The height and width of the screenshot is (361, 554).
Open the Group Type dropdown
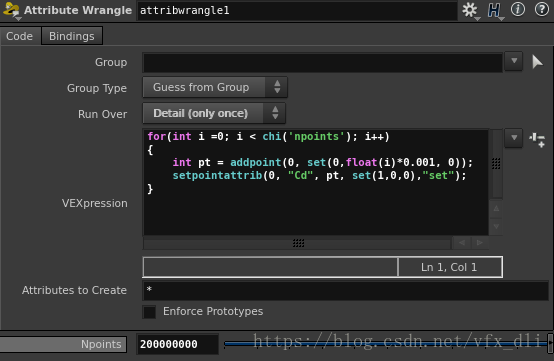point(215,87)
